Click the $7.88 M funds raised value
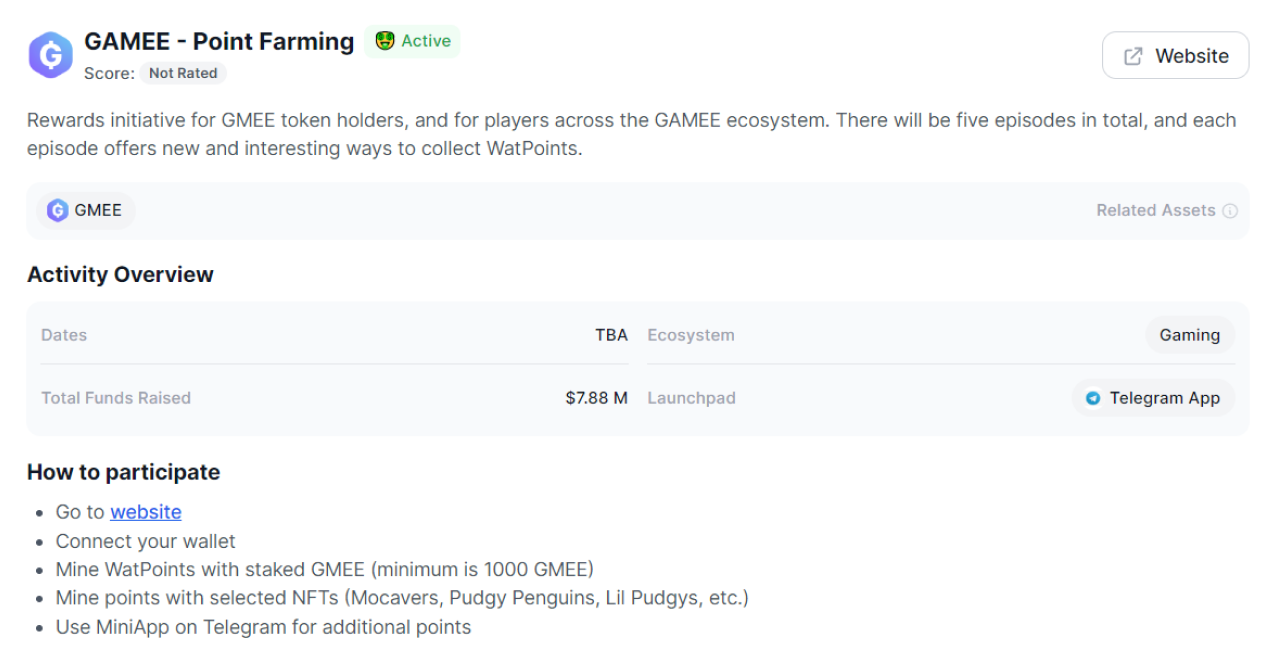1280x665 pixels. pyautogui.click(x=596, y=398)
